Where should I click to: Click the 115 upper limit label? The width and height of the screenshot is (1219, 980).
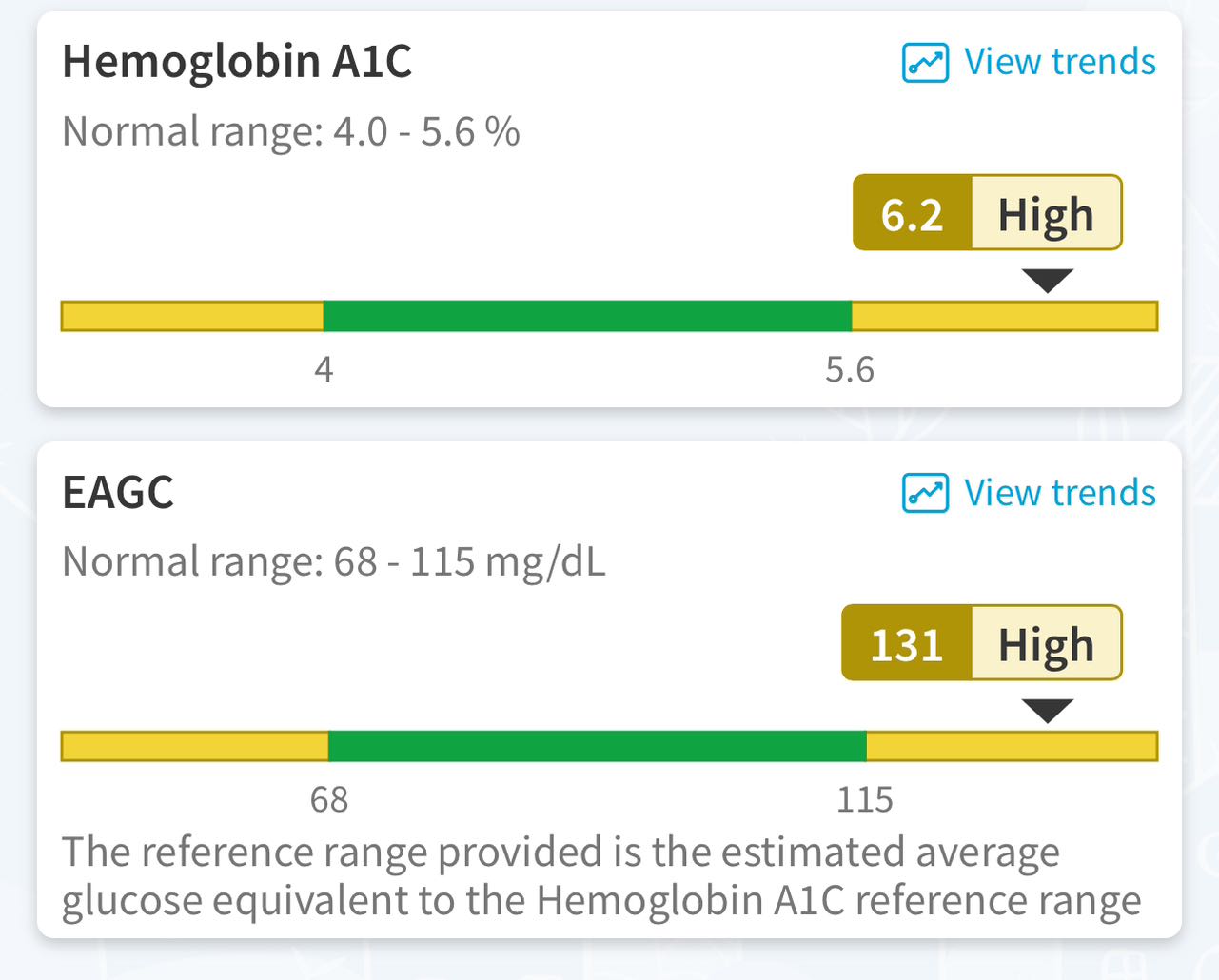864,799
